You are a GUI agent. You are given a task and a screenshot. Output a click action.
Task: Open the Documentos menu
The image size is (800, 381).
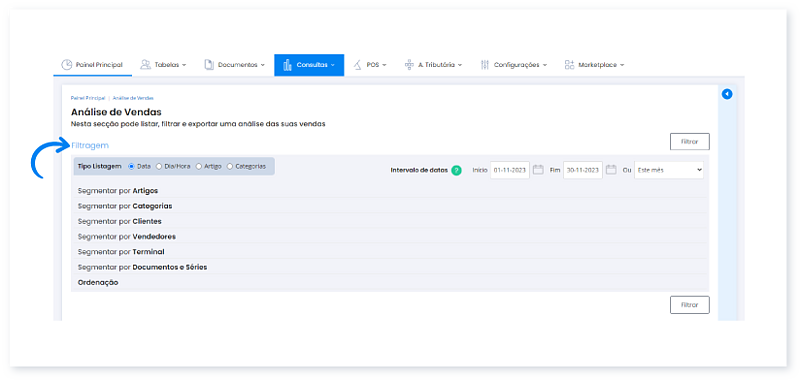pyautogui.click(x=235, y=65)
